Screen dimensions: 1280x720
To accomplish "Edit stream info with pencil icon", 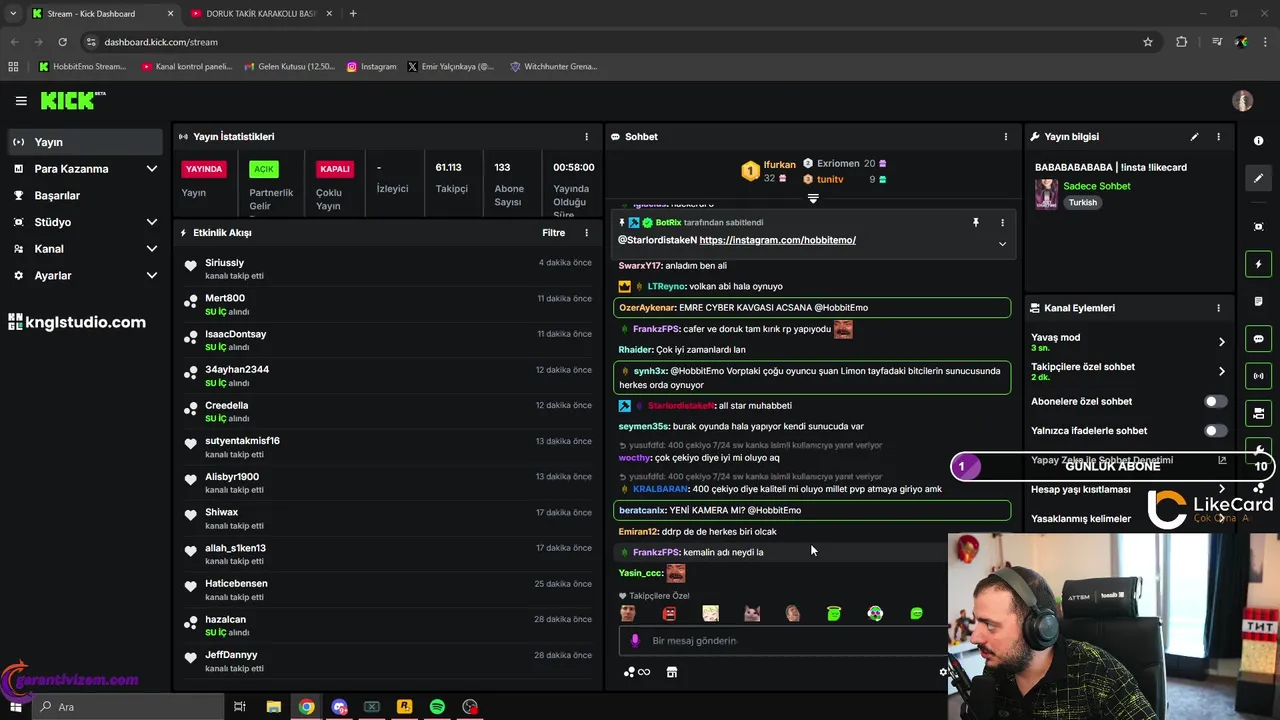I will (x=1194, y=136).
